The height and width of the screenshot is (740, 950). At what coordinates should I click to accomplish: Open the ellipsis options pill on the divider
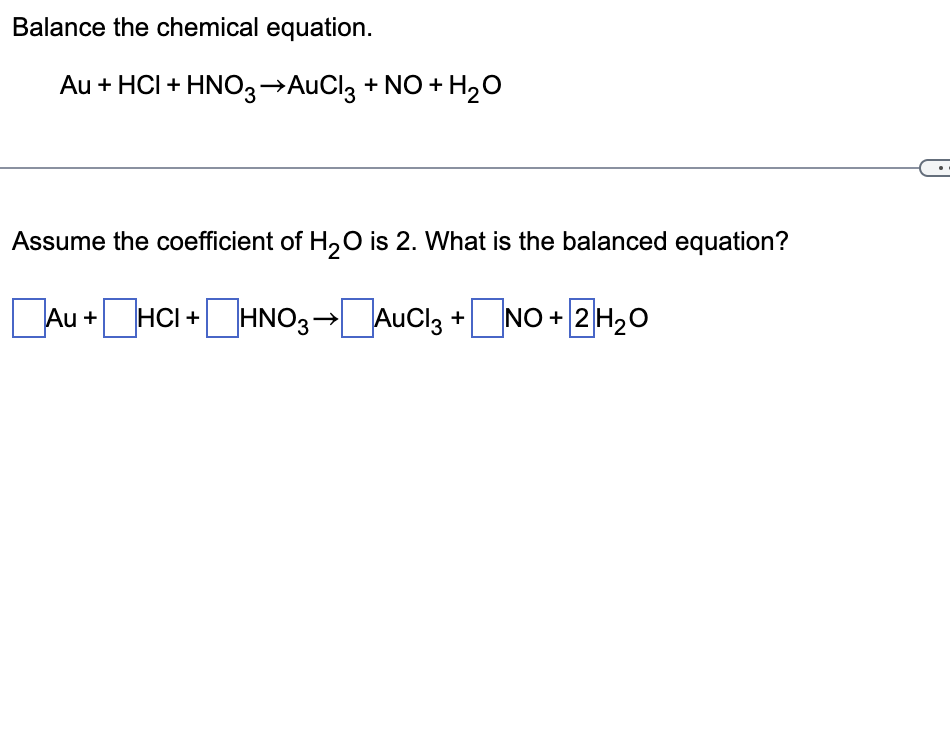click(x=936, y=168)
